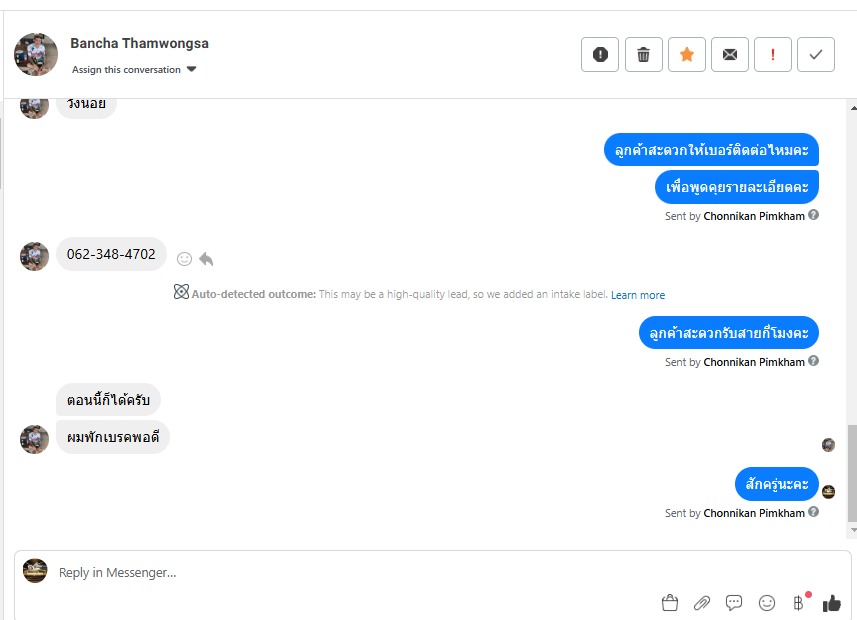857x620 pixels.
Task: Mark conversation as done with checkmark
Action: 816,55
